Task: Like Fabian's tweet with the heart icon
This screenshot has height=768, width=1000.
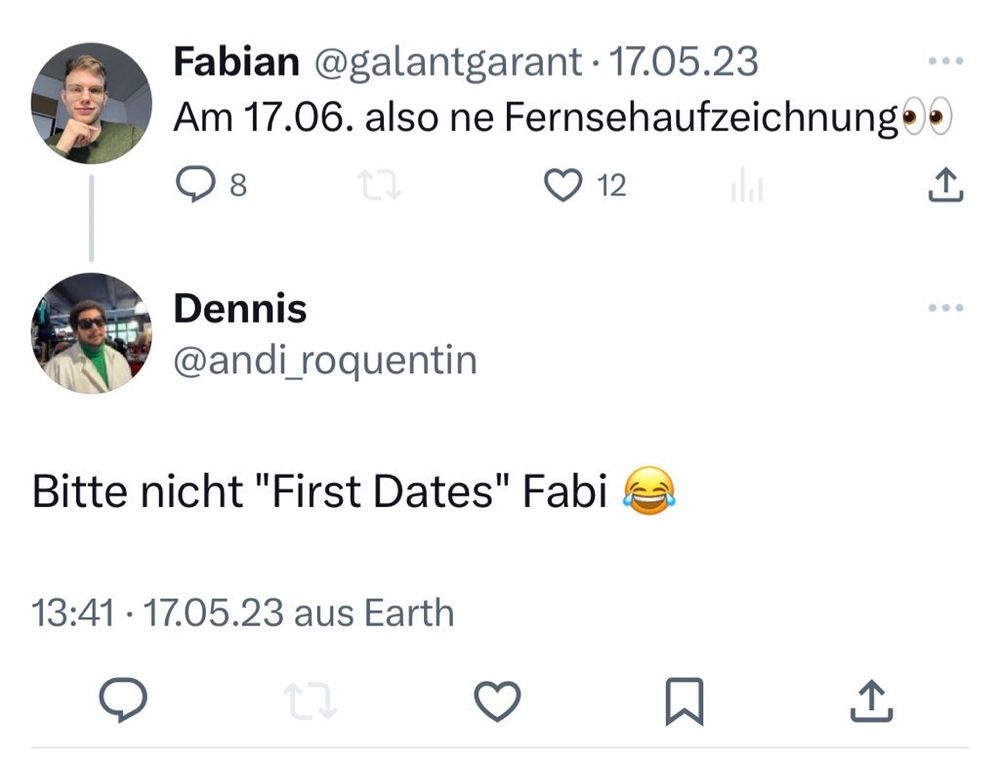Action: (x=566, y=184)
